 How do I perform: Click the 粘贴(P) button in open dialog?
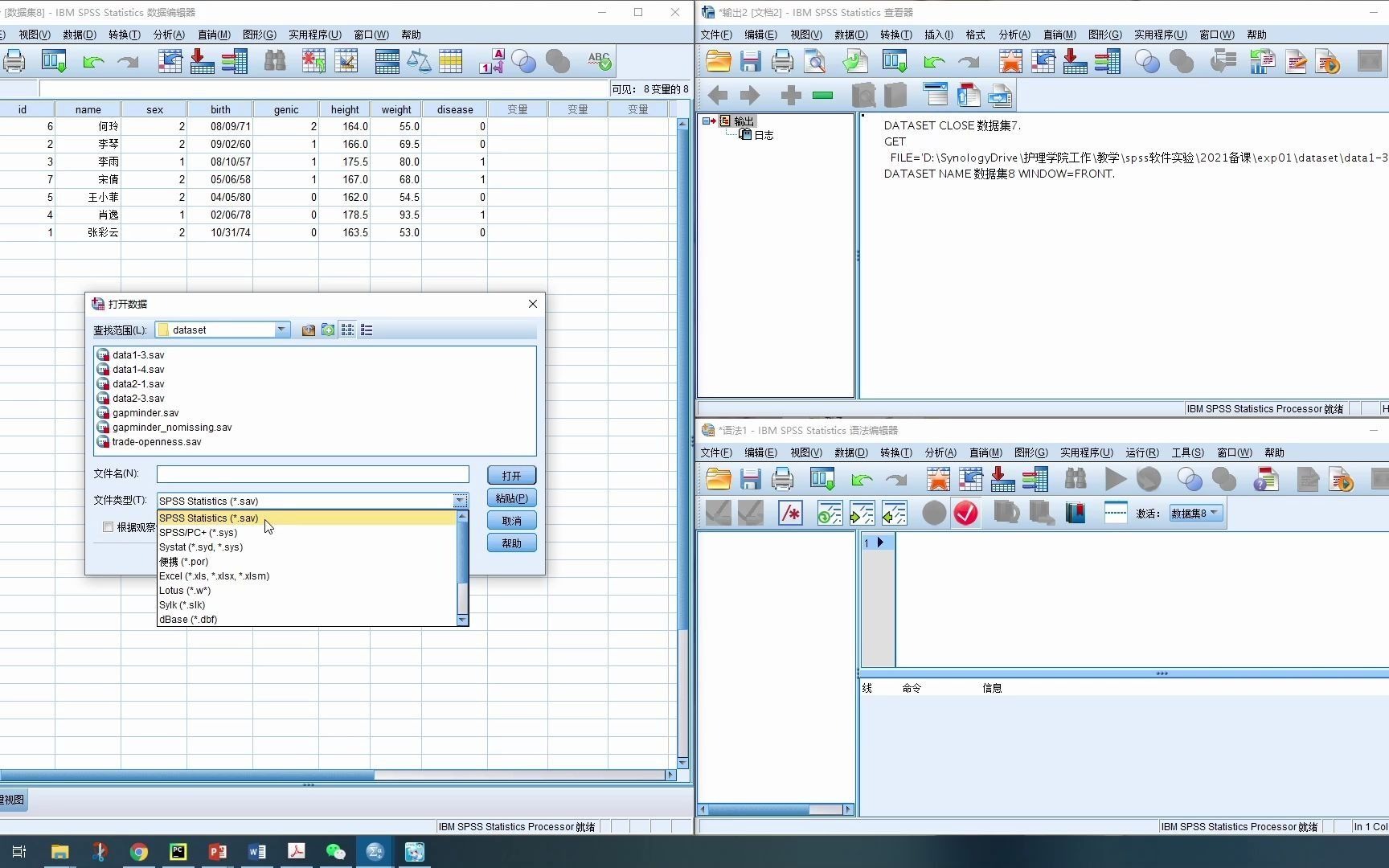point(511,498)
